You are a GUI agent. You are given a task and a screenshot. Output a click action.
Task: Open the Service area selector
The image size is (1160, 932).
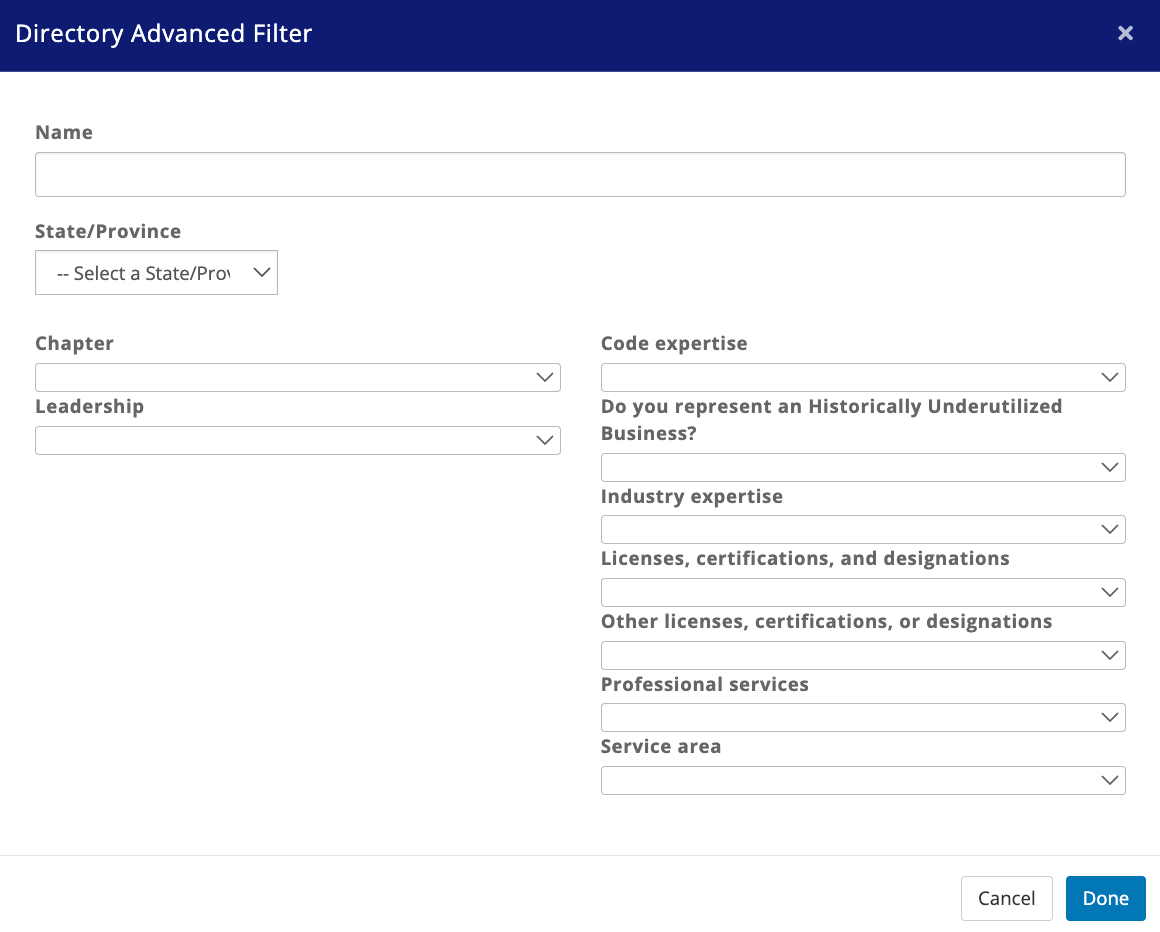pyautogui.click(x=863, y=780)
